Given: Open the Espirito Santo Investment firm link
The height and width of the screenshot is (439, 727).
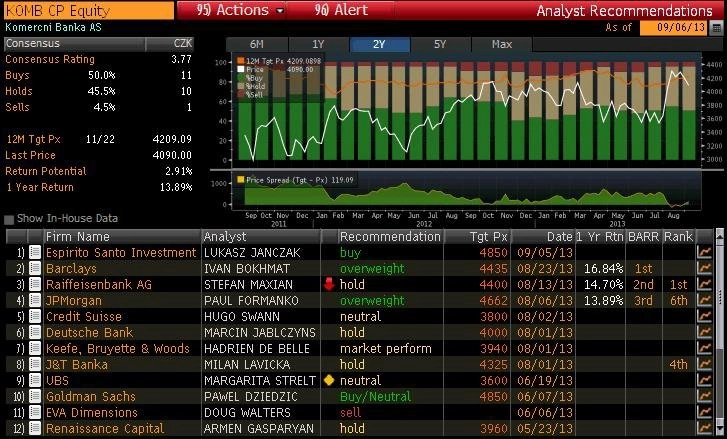Looking at the screenshot, I should click(121, 253).
